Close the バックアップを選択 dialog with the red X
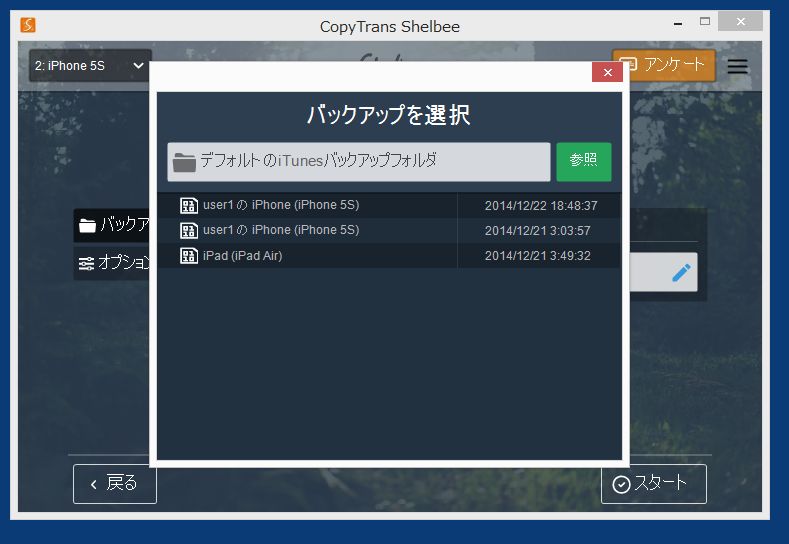Image resolution: width=789 pixels, height=544 pixels. (607, 72)
